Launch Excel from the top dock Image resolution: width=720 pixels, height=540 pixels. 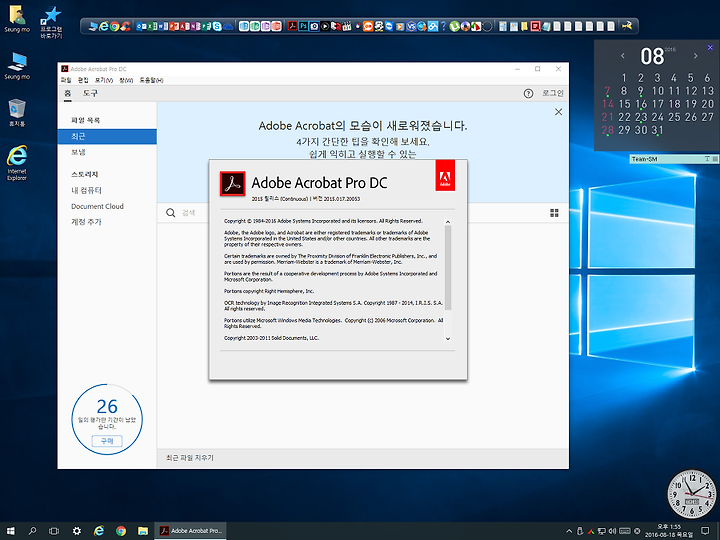pos(152,27)
